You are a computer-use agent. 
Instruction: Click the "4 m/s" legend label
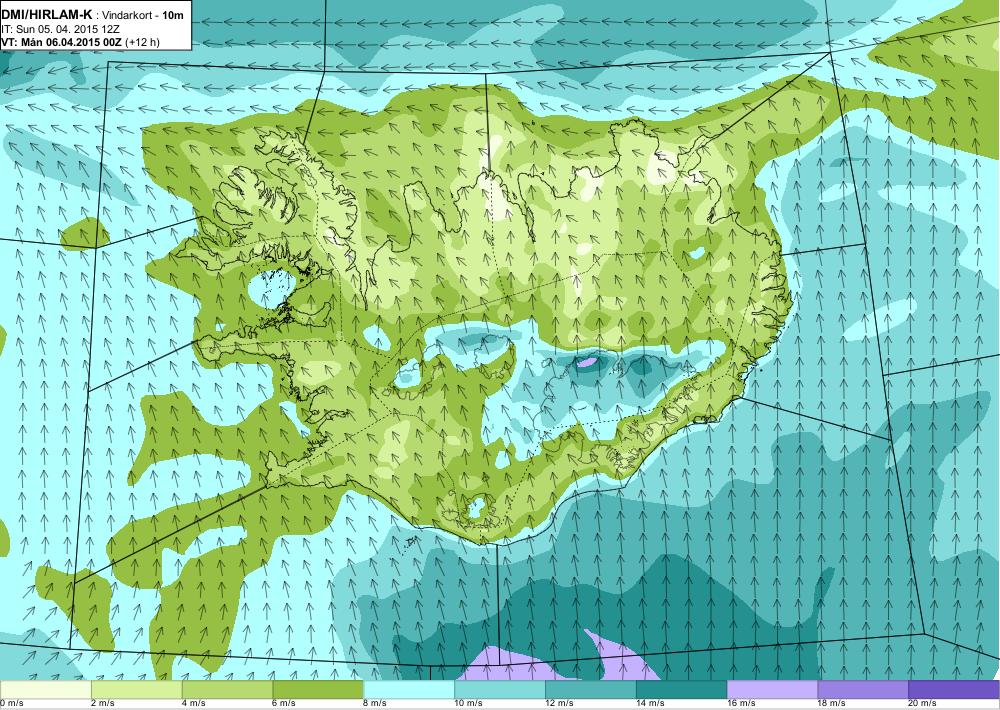point(194,704)
